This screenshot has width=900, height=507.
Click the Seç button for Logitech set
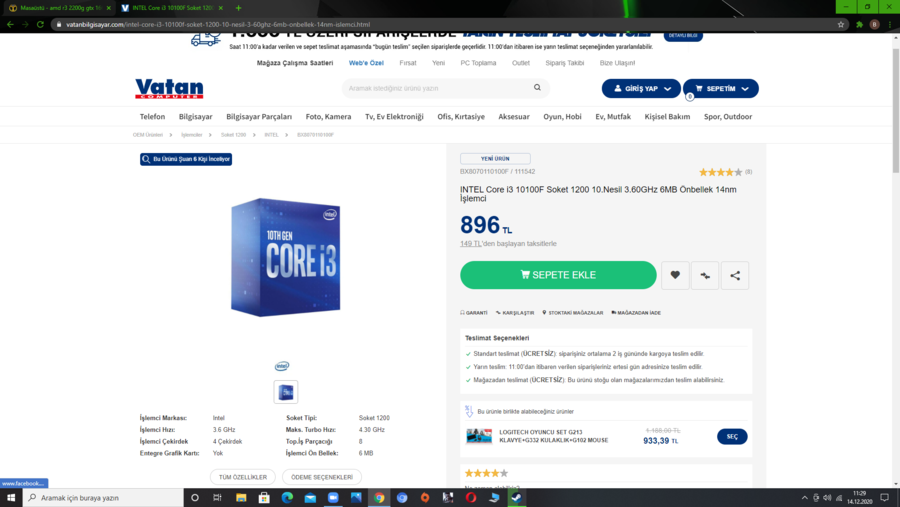tap(732, 436)
